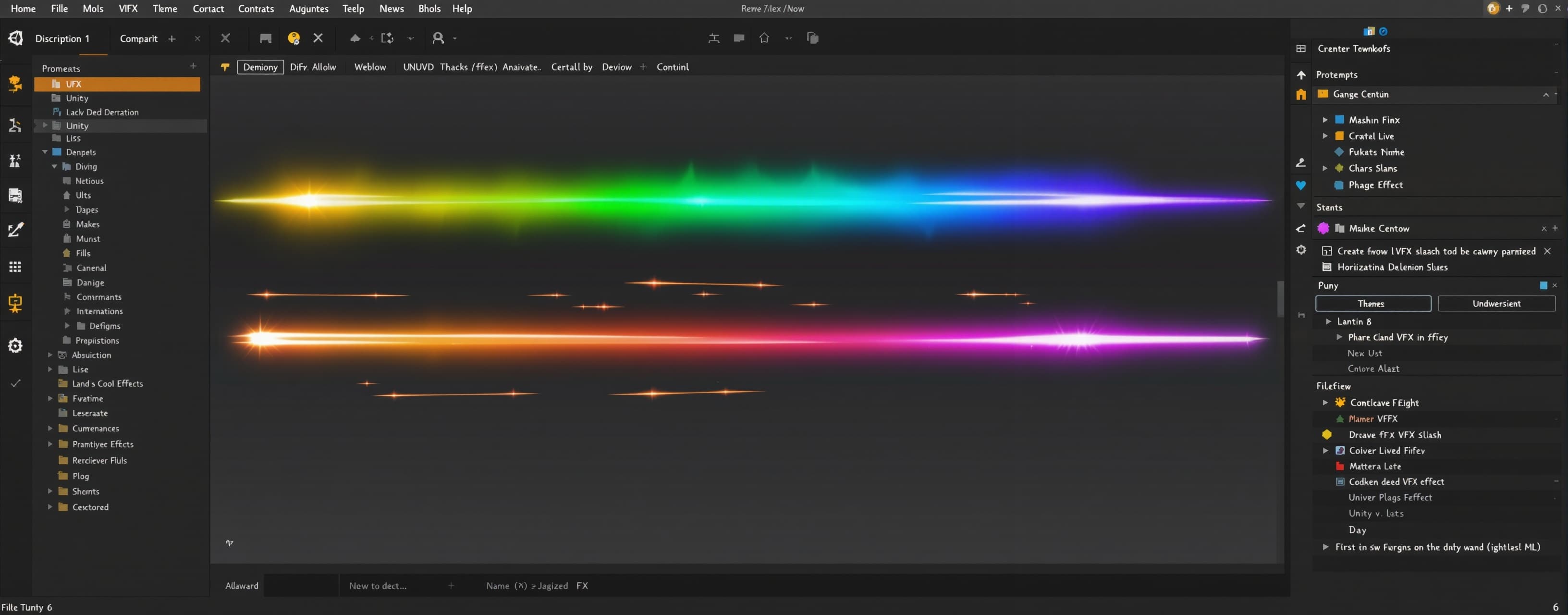
Task: Click the copy pages icon in center toolbar
Action: pos(813,38)
